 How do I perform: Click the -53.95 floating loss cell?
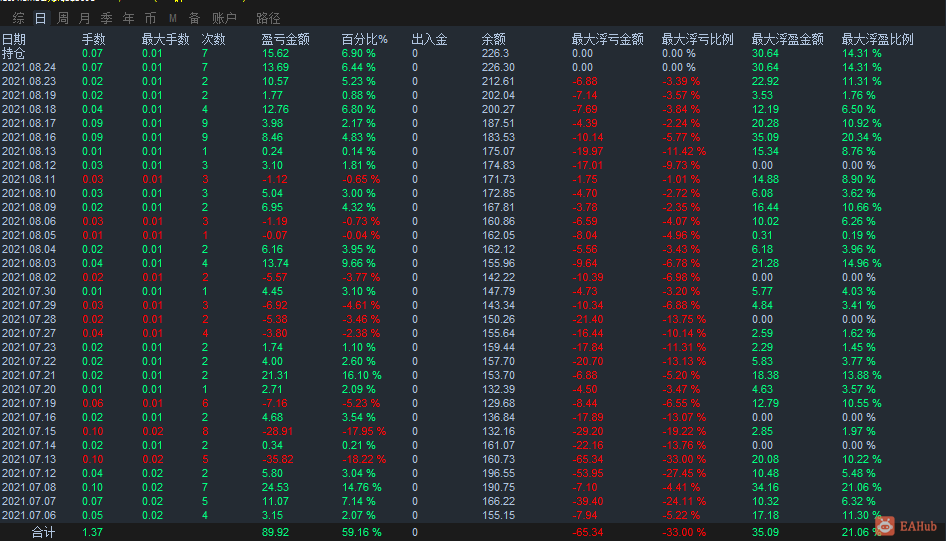coord(588,473)
